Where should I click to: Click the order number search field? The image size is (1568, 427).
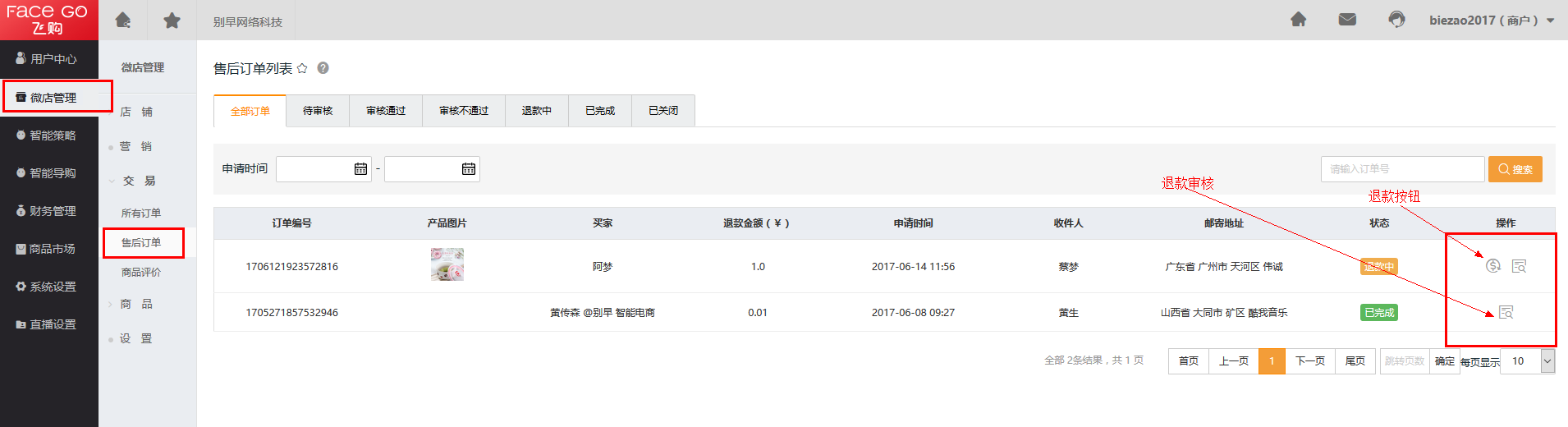pyautogui.click(x=1402, y=169)
